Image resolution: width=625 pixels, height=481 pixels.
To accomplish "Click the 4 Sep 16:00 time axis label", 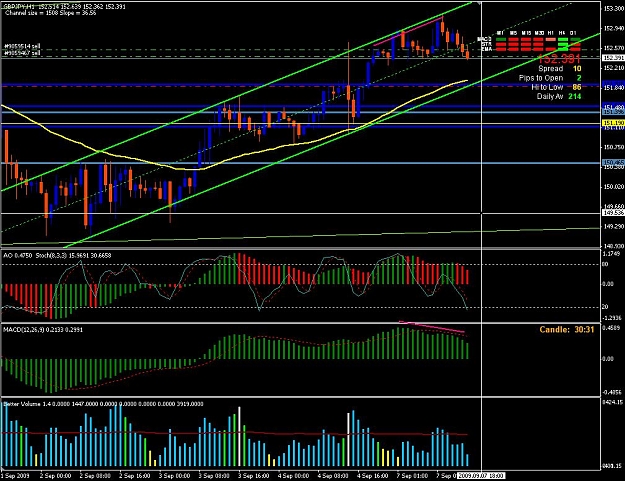I will pyautogui.click(x=372, y=476).
